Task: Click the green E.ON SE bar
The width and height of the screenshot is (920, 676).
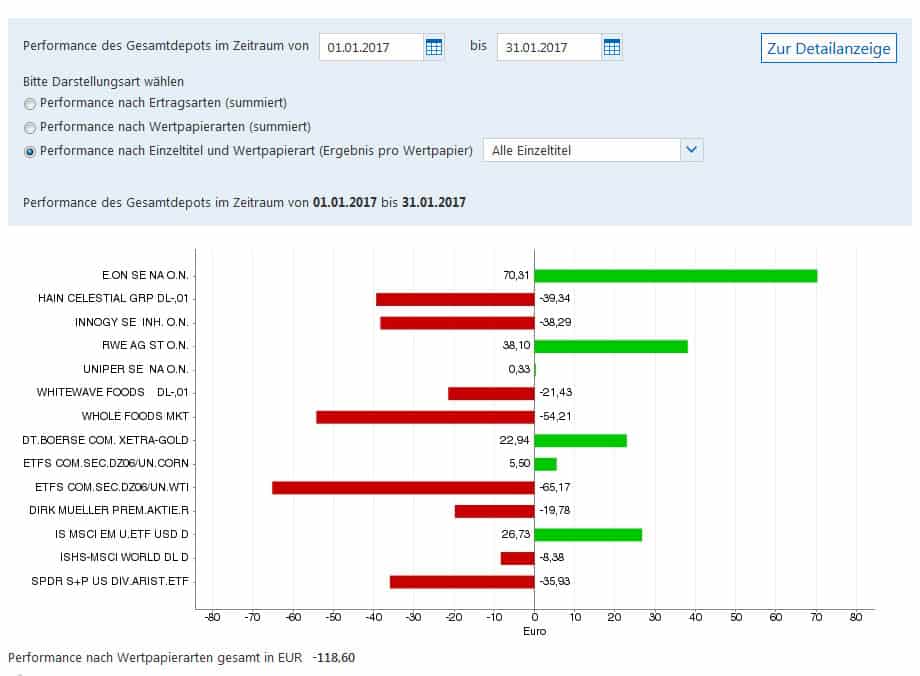Action: [676, 276]
